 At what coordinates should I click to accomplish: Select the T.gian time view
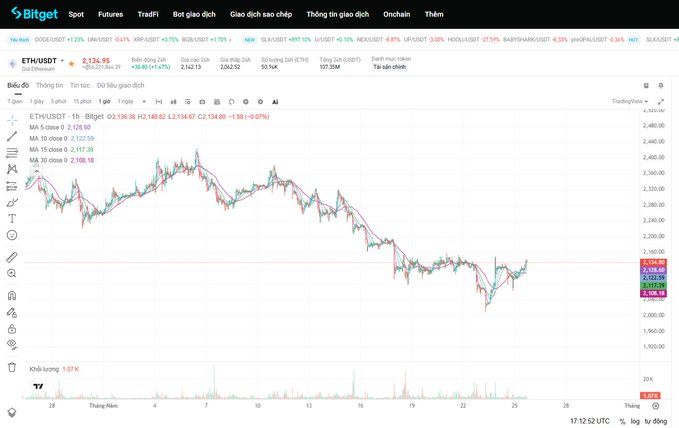15,101
